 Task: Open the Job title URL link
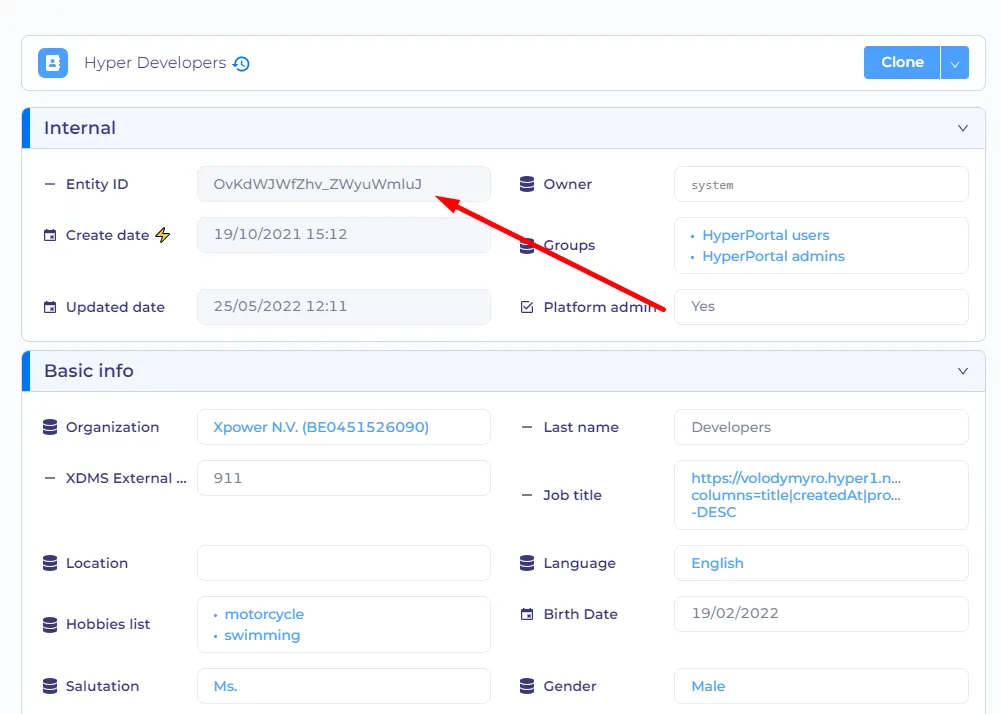pyautogui.click(x=796, y=495)
